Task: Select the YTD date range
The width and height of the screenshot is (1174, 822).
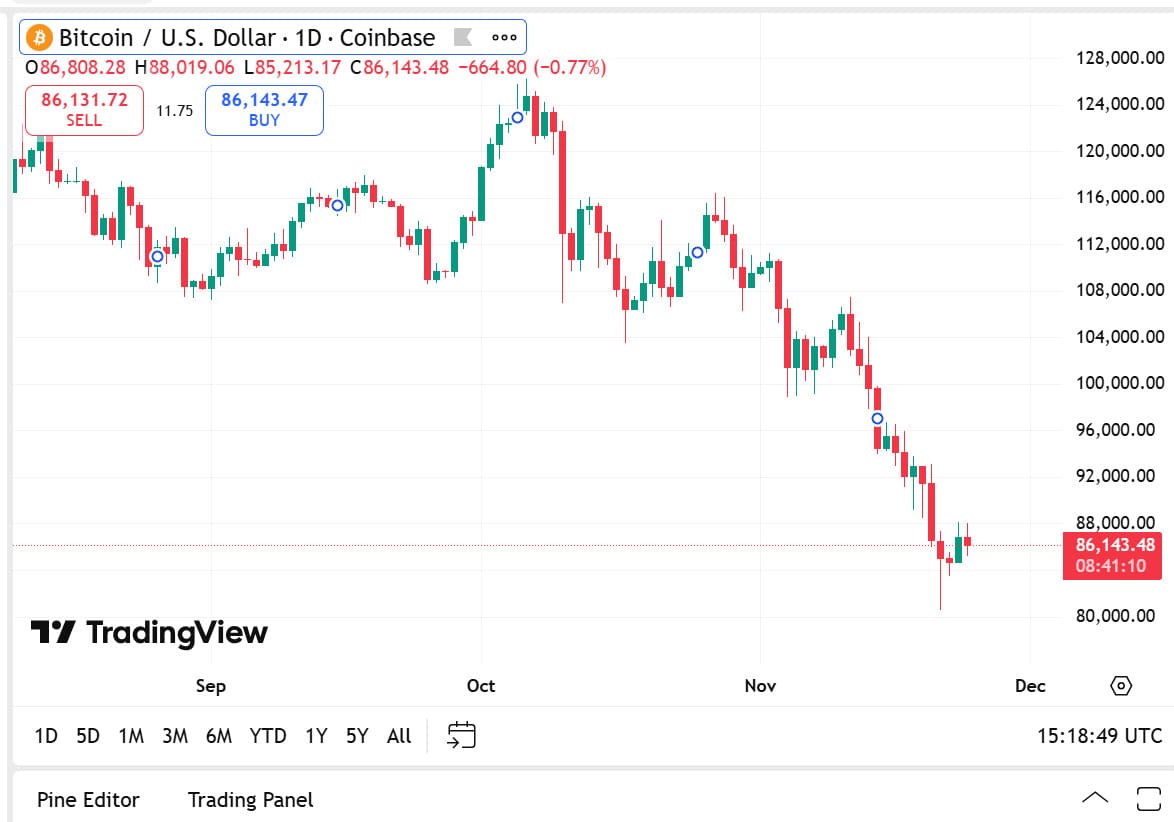Action: (x=267, y=736)
